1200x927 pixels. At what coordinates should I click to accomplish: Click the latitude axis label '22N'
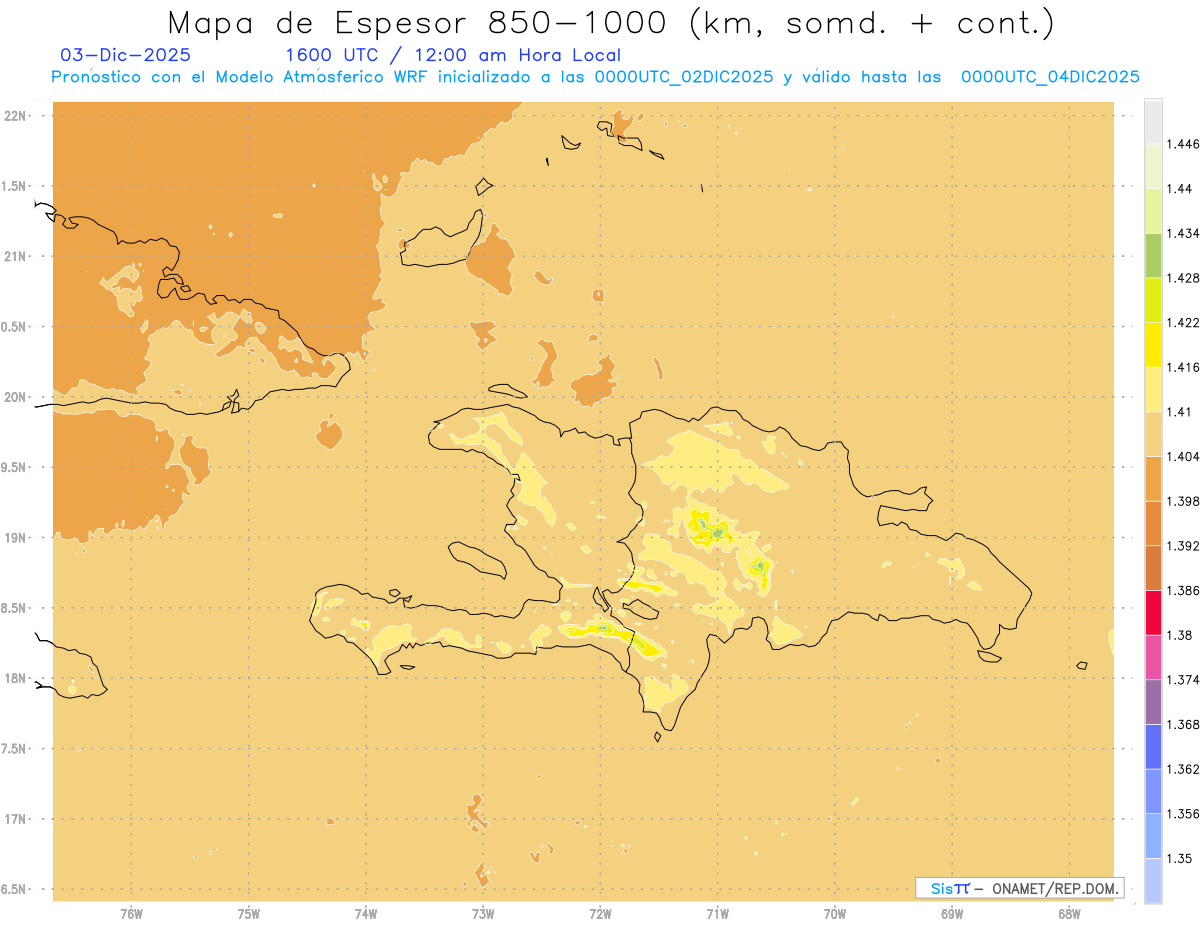16,115
